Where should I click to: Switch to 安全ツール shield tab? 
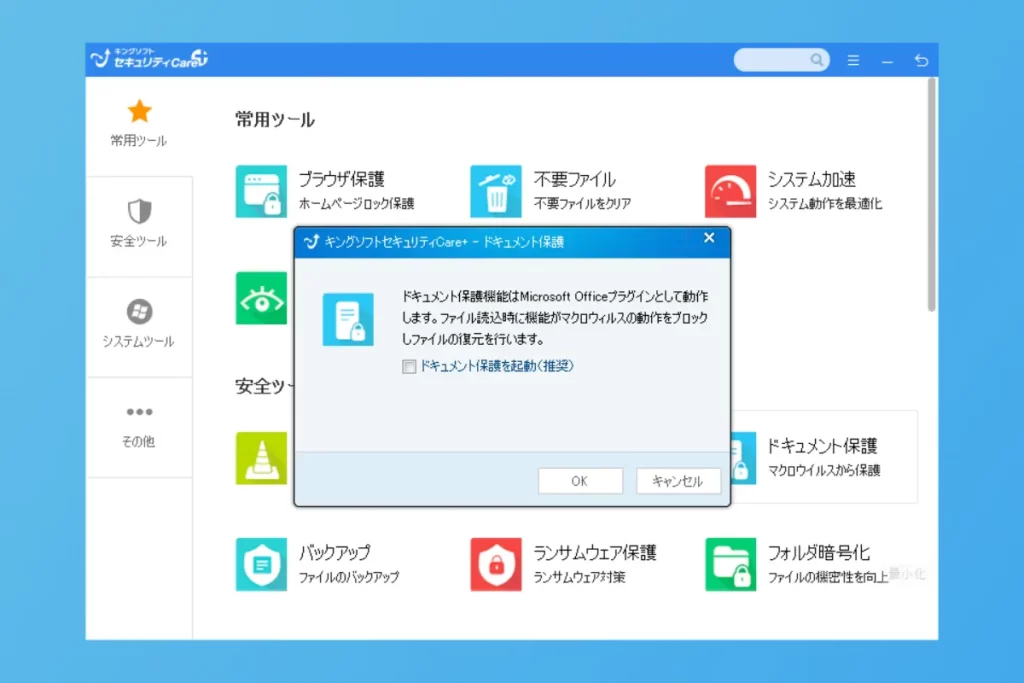point(138,224)
